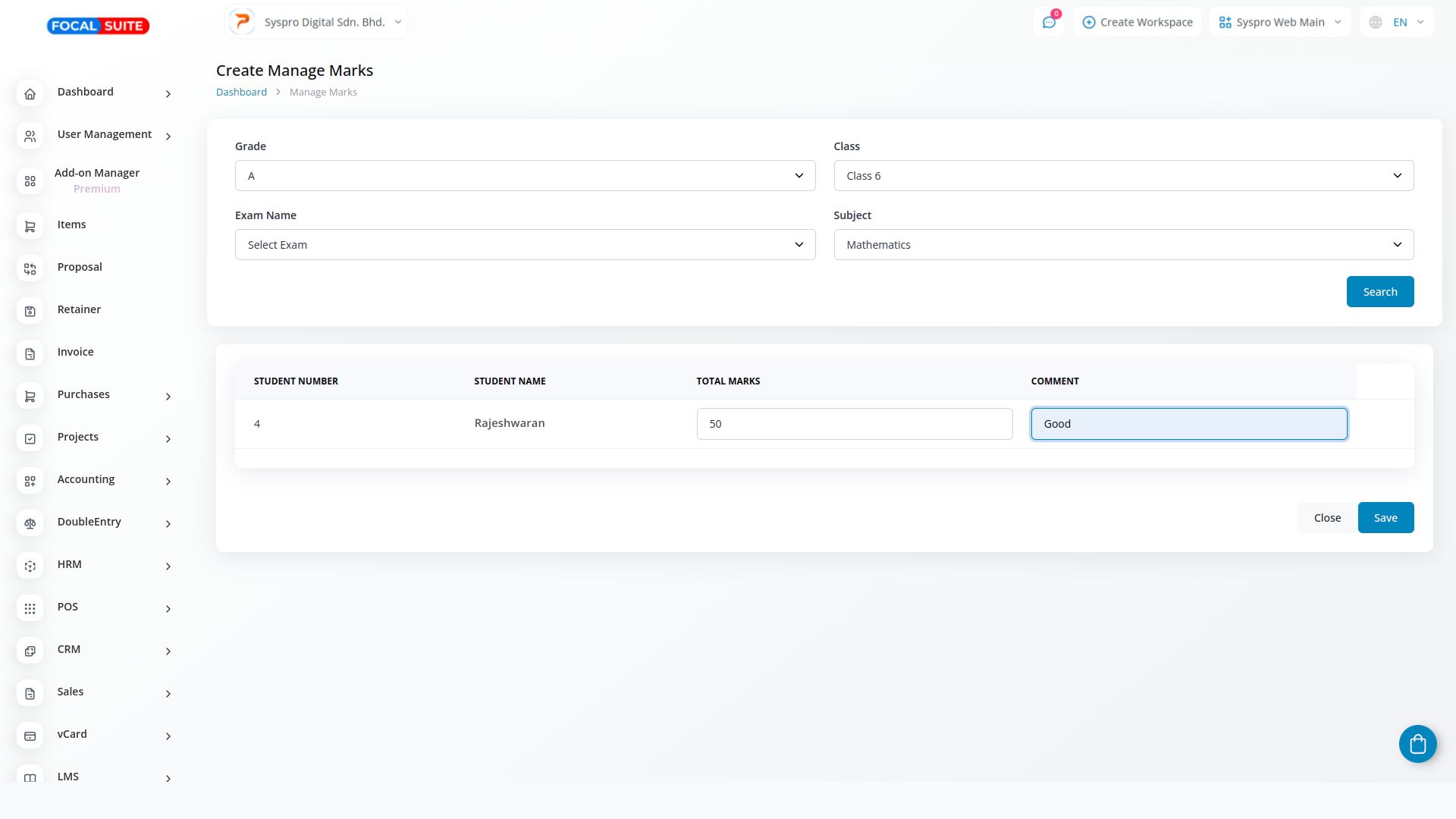Screen dimensions: 1456x819
Task: Click the Total Marks input field
Action: [x=854, y=424]
